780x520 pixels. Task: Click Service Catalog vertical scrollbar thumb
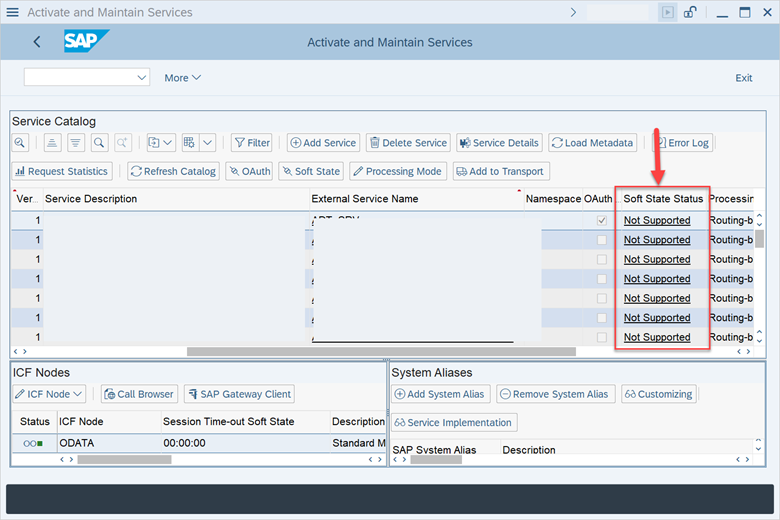760,239
